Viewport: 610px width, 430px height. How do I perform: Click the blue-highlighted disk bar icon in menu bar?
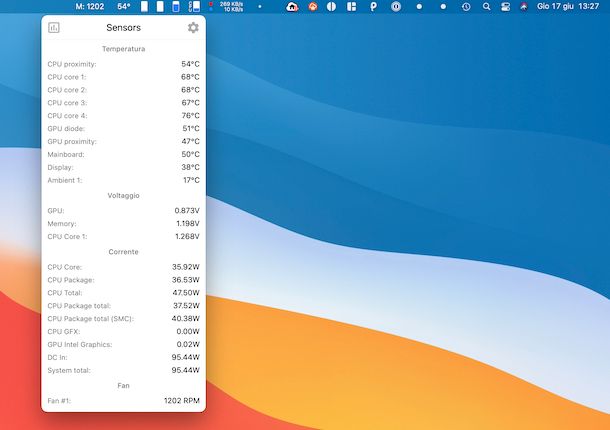176,7
